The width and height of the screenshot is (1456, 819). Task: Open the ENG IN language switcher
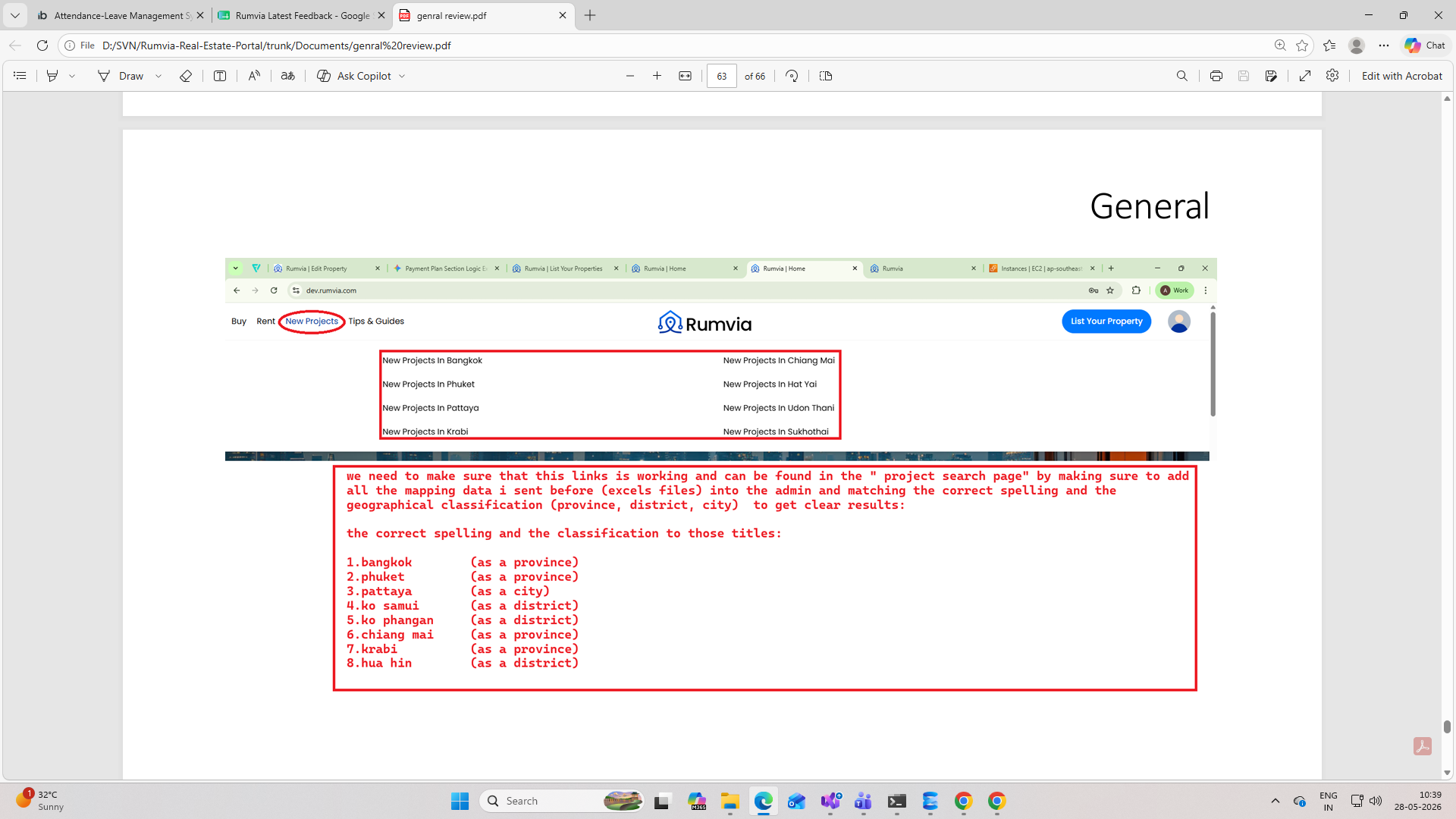1329,801
